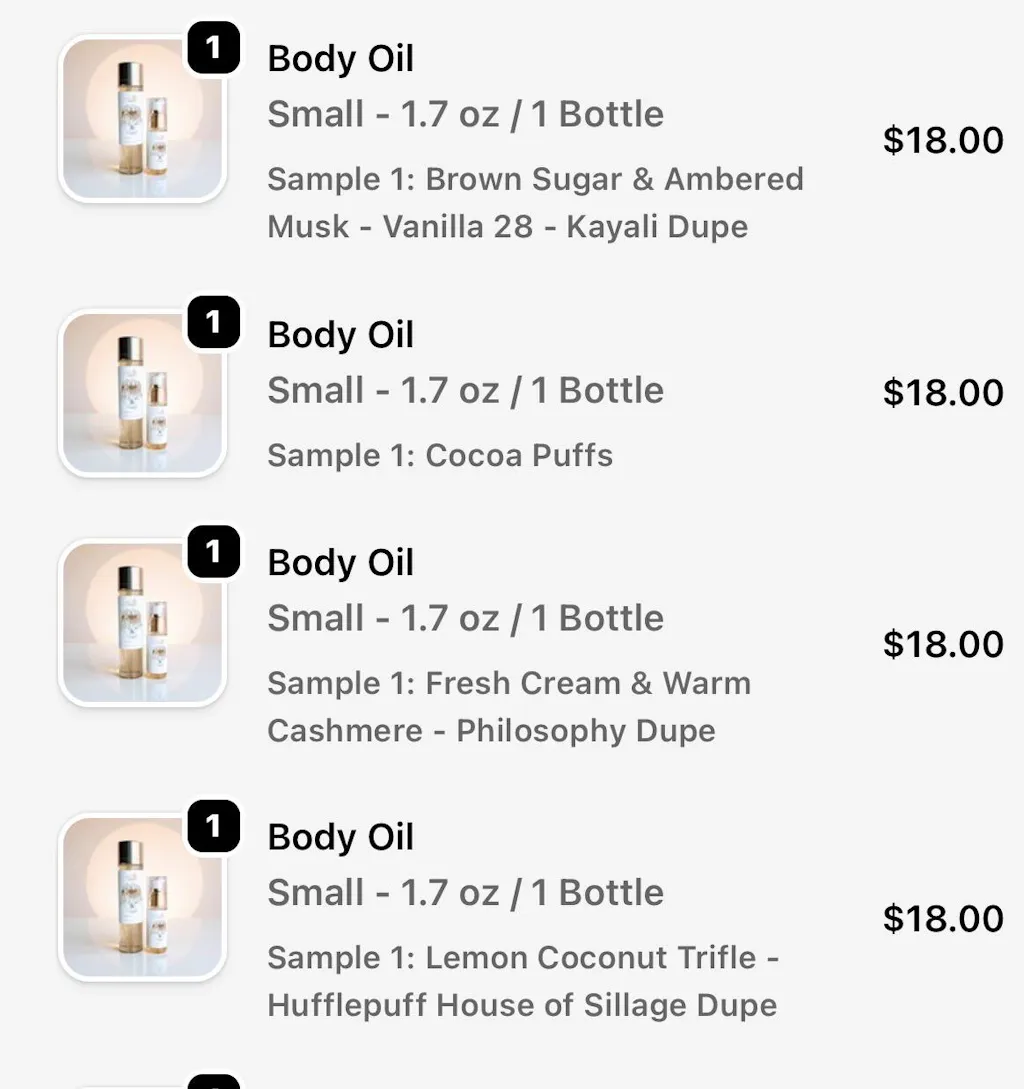The height and width of the screenshot is (1089, 1024).
Task: Open Body Oil title above Brown Sugar sample
Action: pyautogui.click(x=340, y=60)
